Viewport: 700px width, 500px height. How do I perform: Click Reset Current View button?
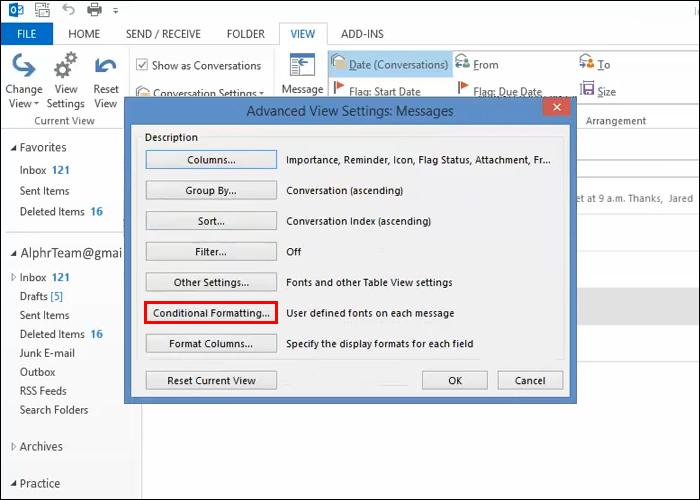(x=211, y=380)
